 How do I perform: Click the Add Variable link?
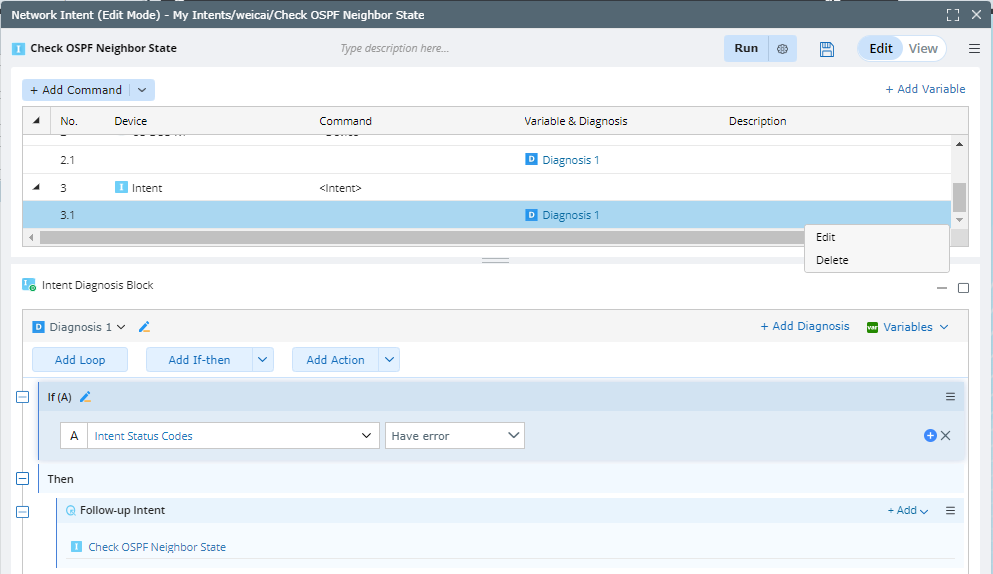tap(925, 89)
